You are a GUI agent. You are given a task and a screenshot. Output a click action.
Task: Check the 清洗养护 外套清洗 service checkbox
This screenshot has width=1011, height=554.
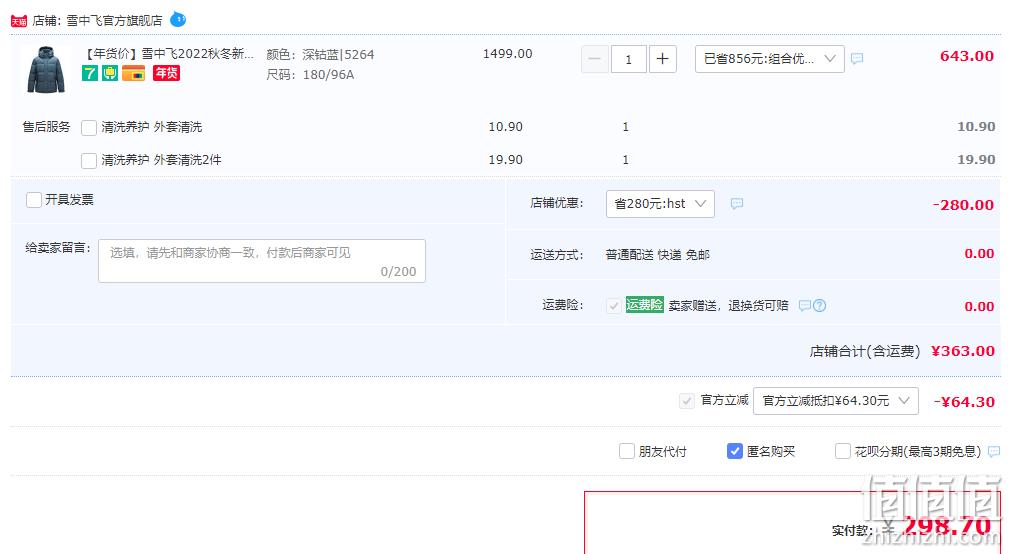(89, 128)
